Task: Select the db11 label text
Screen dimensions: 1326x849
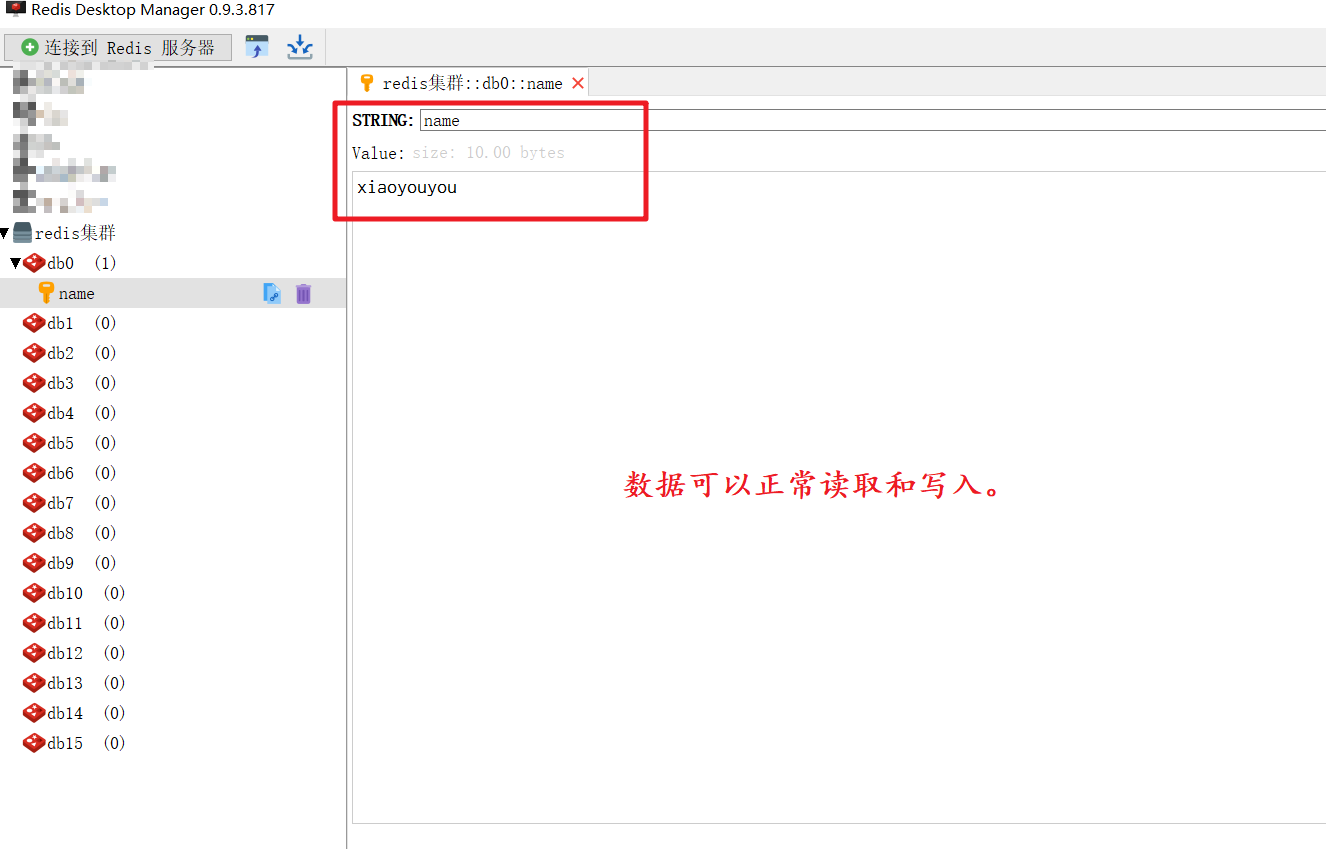Action: pyautogui.click(x=66, y=623)
